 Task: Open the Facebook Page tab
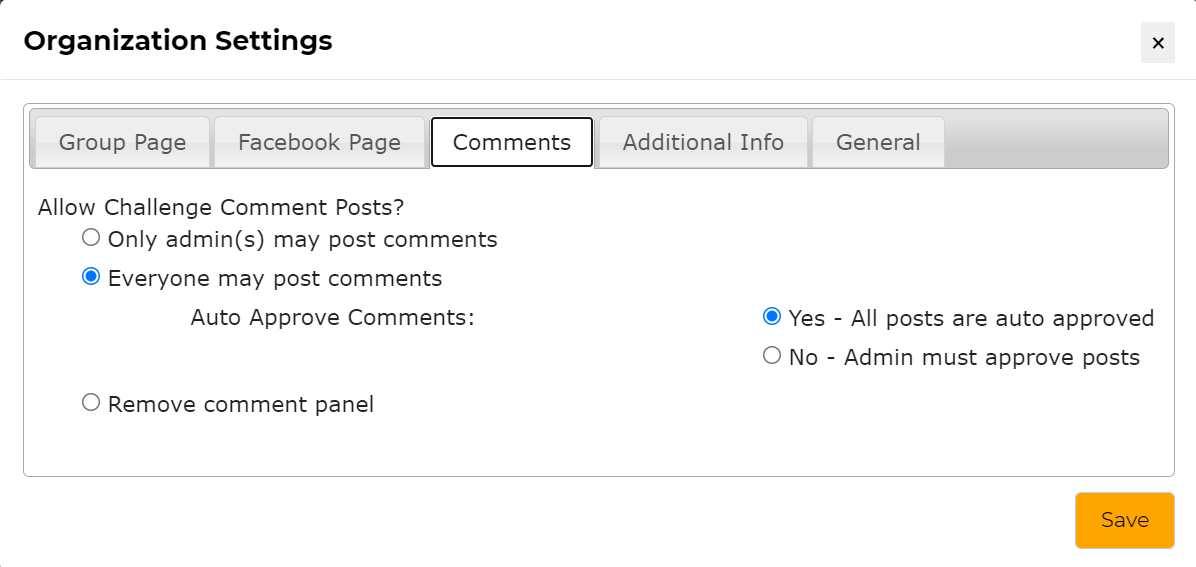pos(319,142)
